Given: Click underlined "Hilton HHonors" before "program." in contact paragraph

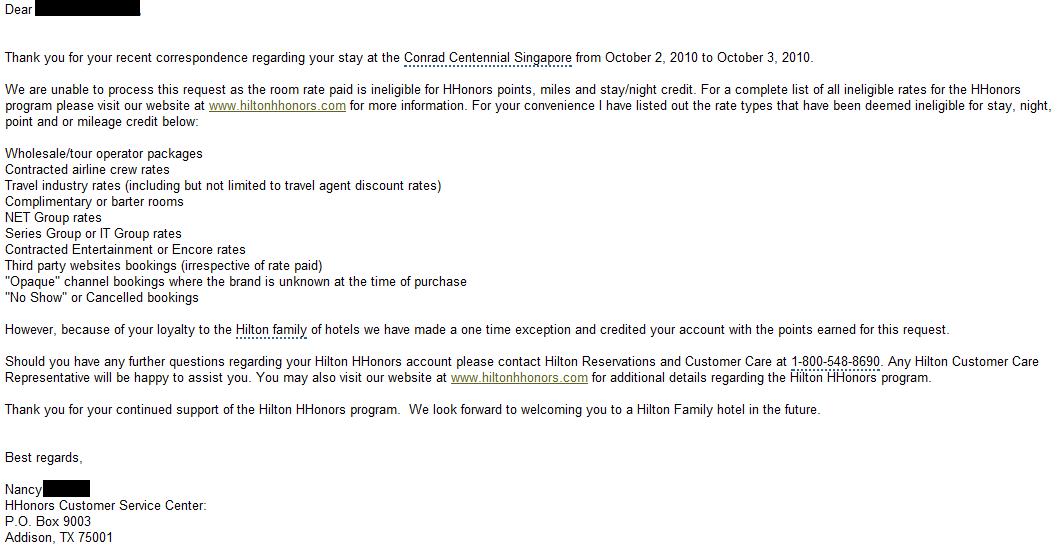Looking at the screenshot, I should 835,378.
